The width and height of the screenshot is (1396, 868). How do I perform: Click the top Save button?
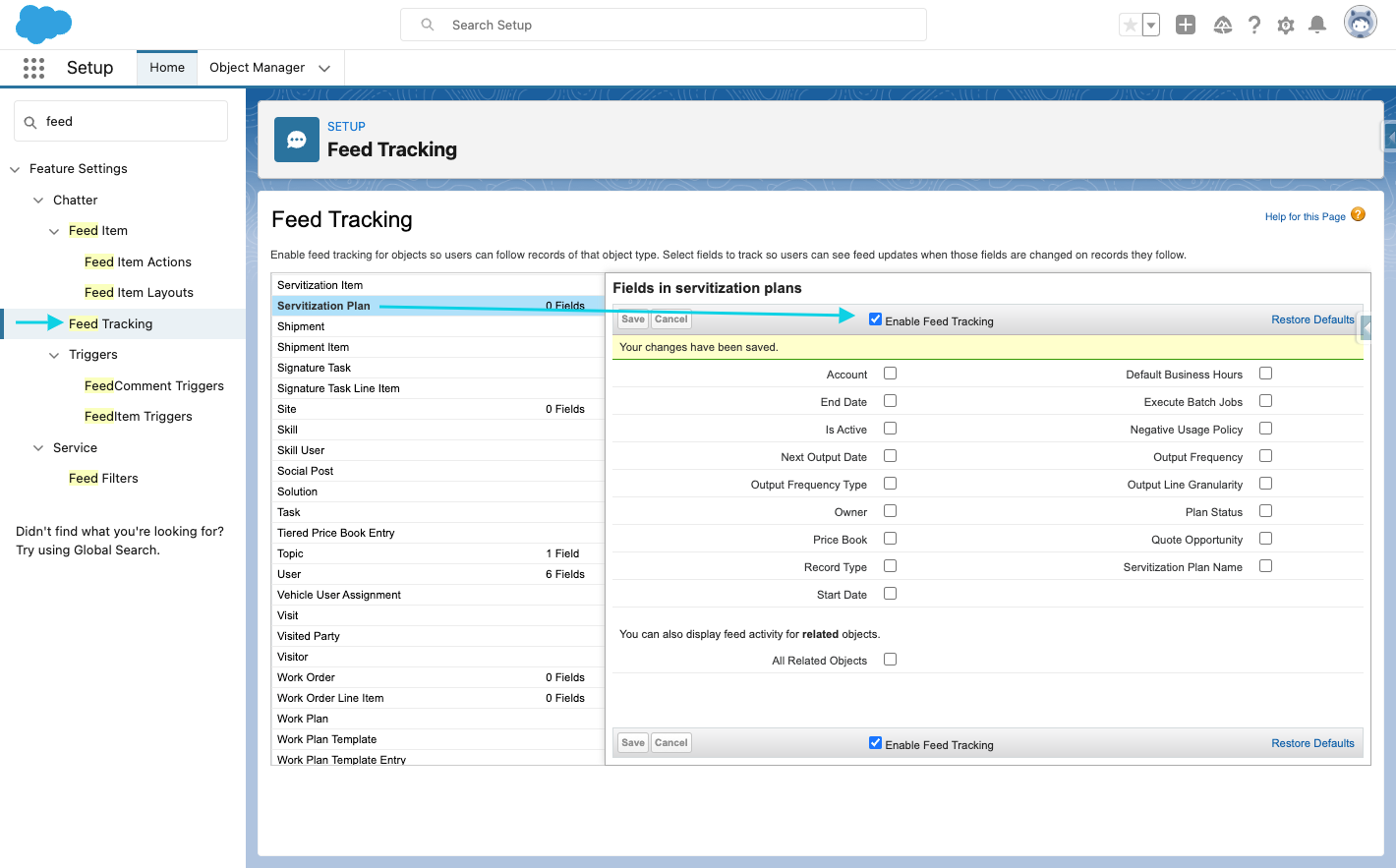pos(633,319)
